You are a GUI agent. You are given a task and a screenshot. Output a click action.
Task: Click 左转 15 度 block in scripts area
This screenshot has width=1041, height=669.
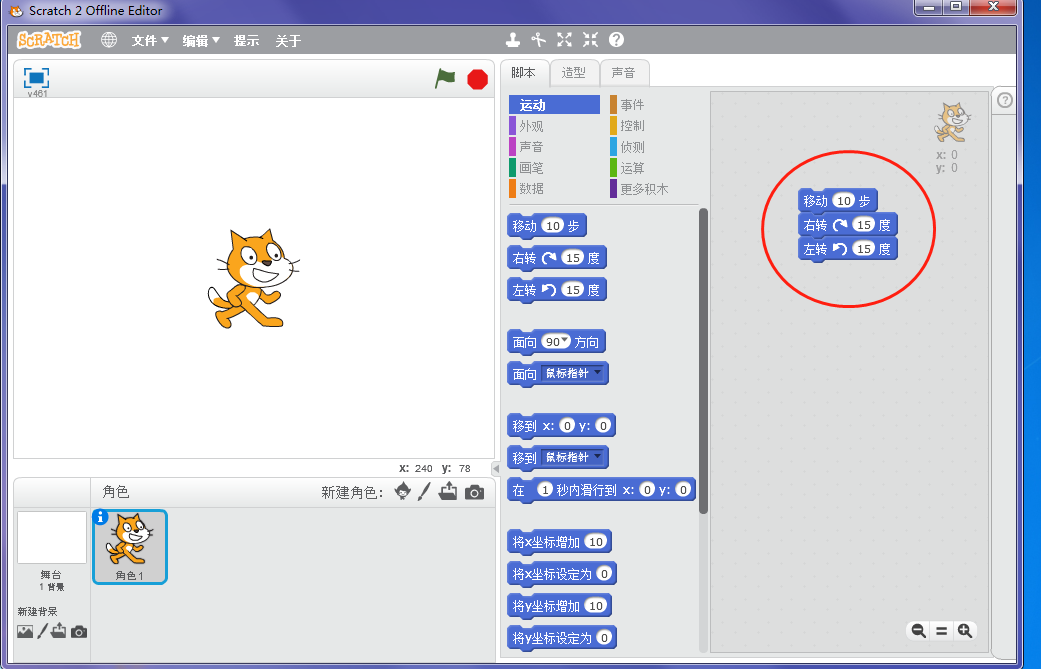click(x=848, y=249)
